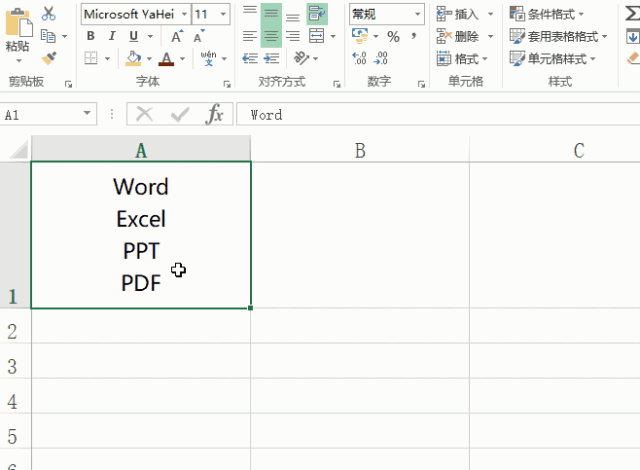Increase indent

(271, 58)
